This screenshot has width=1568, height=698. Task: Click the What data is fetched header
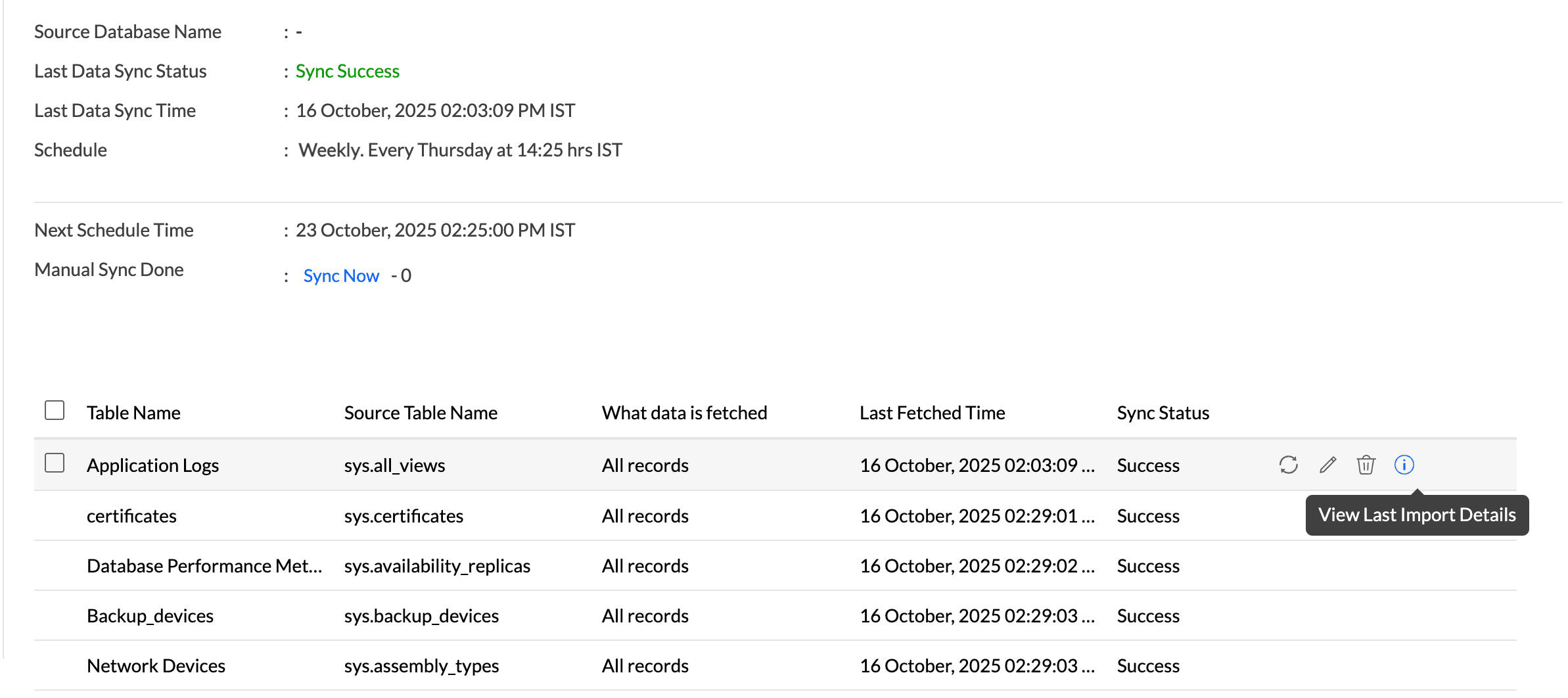[x=684, y=413]
